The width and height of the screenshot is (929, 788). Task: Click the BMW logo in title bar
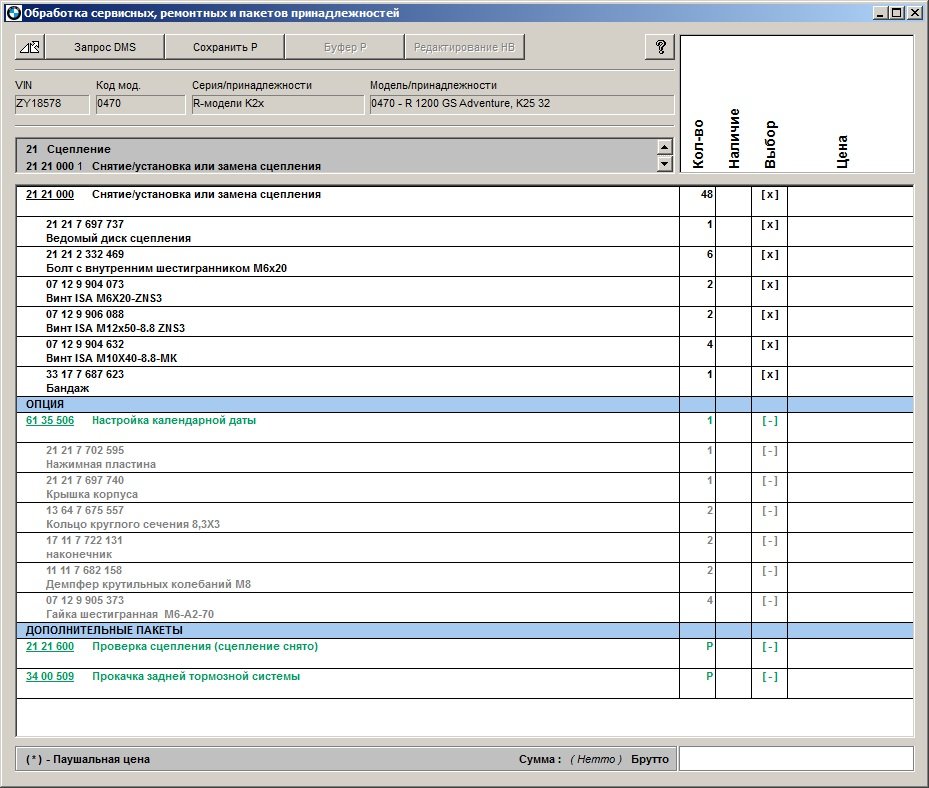pos(13,13)
